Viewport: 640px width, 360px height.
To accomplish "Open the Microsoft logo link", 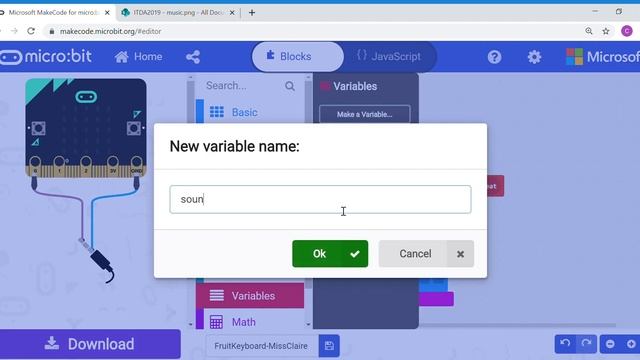I will 602,57.
